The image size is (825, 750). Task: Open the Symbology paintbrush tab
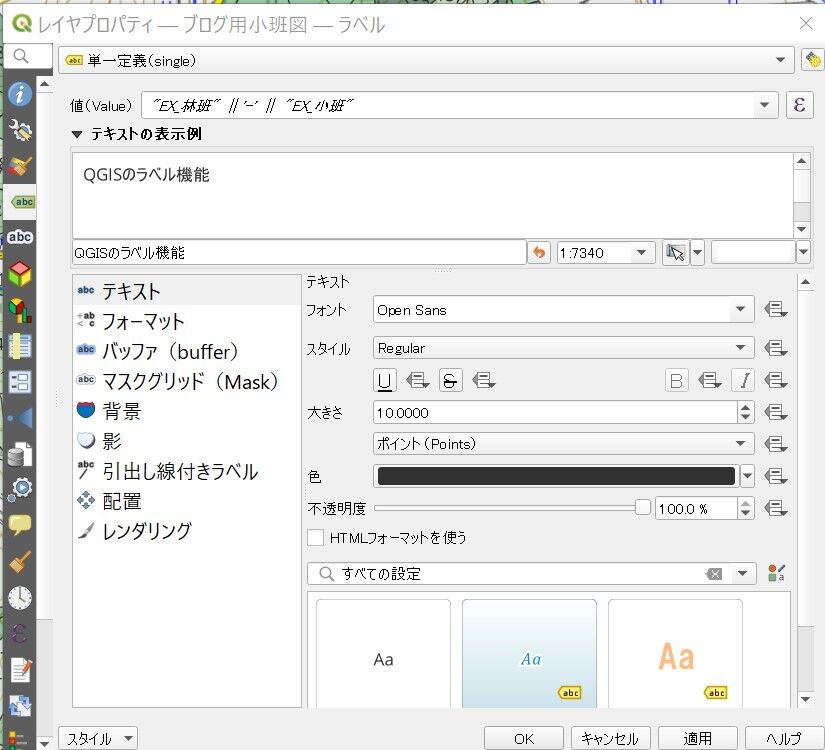pos(20,166)
